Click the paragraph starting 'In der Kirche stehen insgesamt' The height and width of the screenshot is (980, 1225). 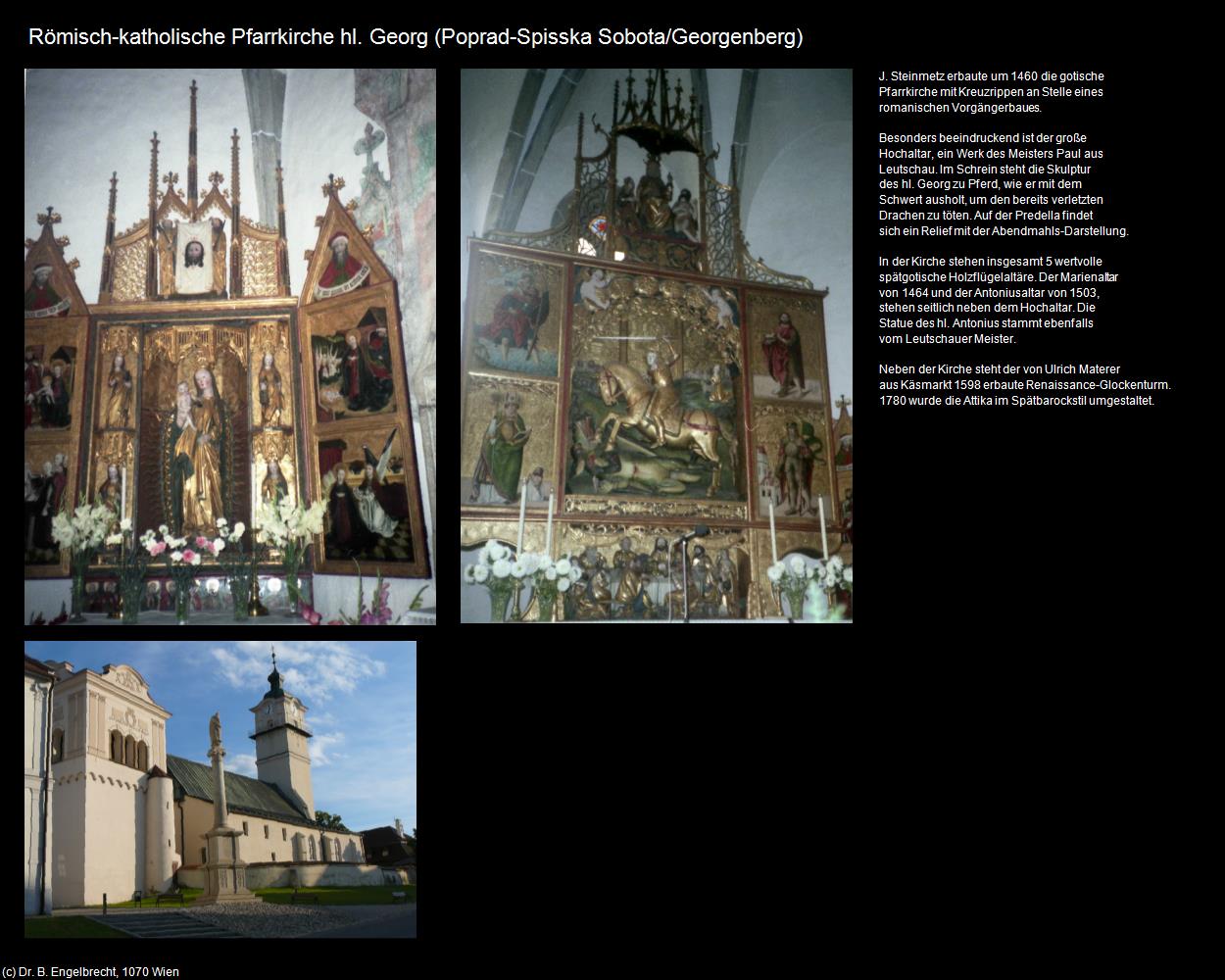pyautogui.click(x=999, y=300)
